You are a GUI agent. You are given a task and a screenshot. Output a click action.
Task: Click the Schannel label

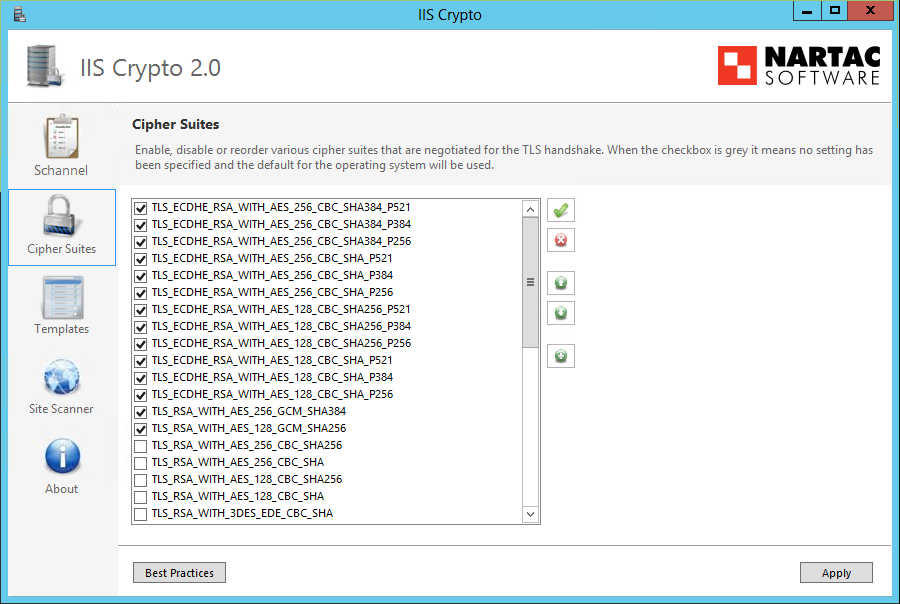pyautogui.click(x=61, y=171)
